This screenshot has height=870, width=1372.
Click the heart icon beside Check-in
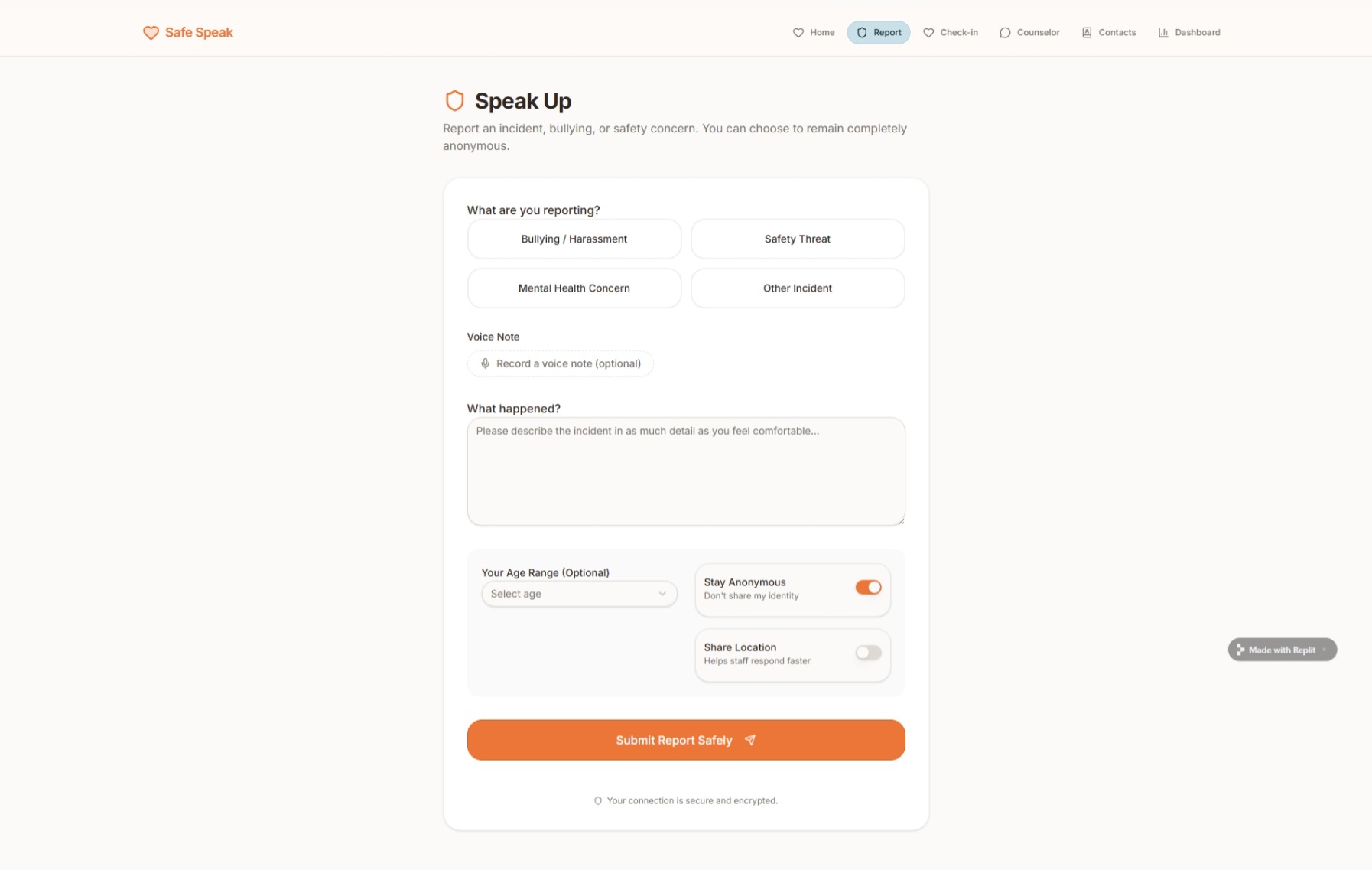[x=928, y=32]
